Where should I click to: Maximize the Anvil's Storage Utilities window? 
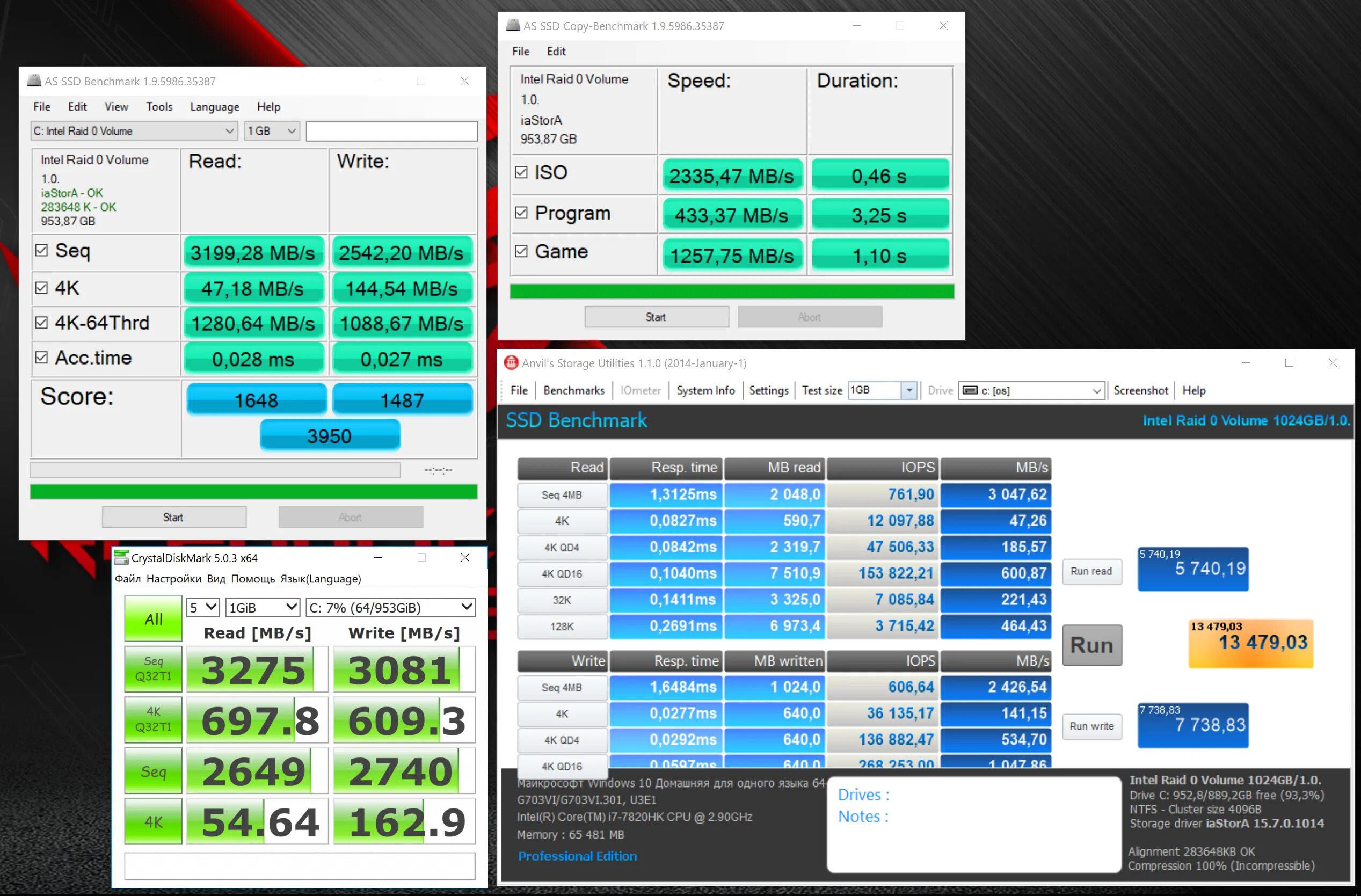pyautogui.click(x=1289, y=362)
